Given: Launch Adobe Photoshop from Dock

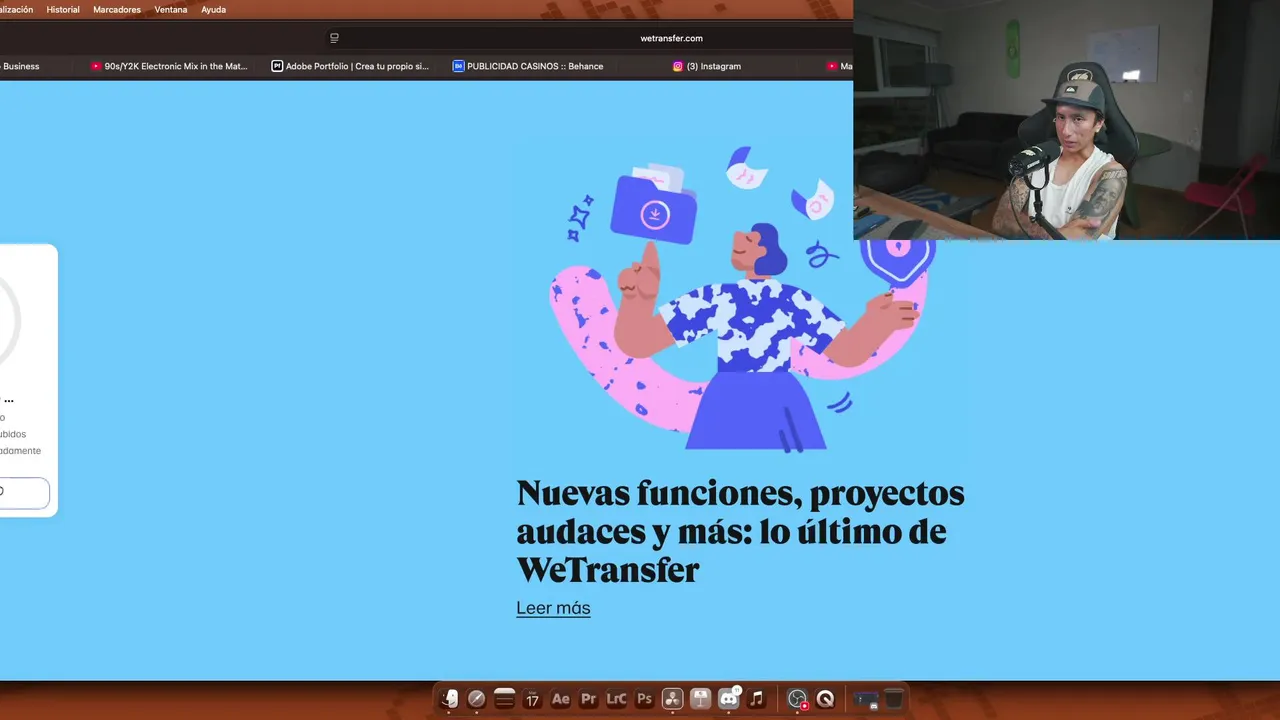Looking at the screenshot, I should [x=644, y=699].
